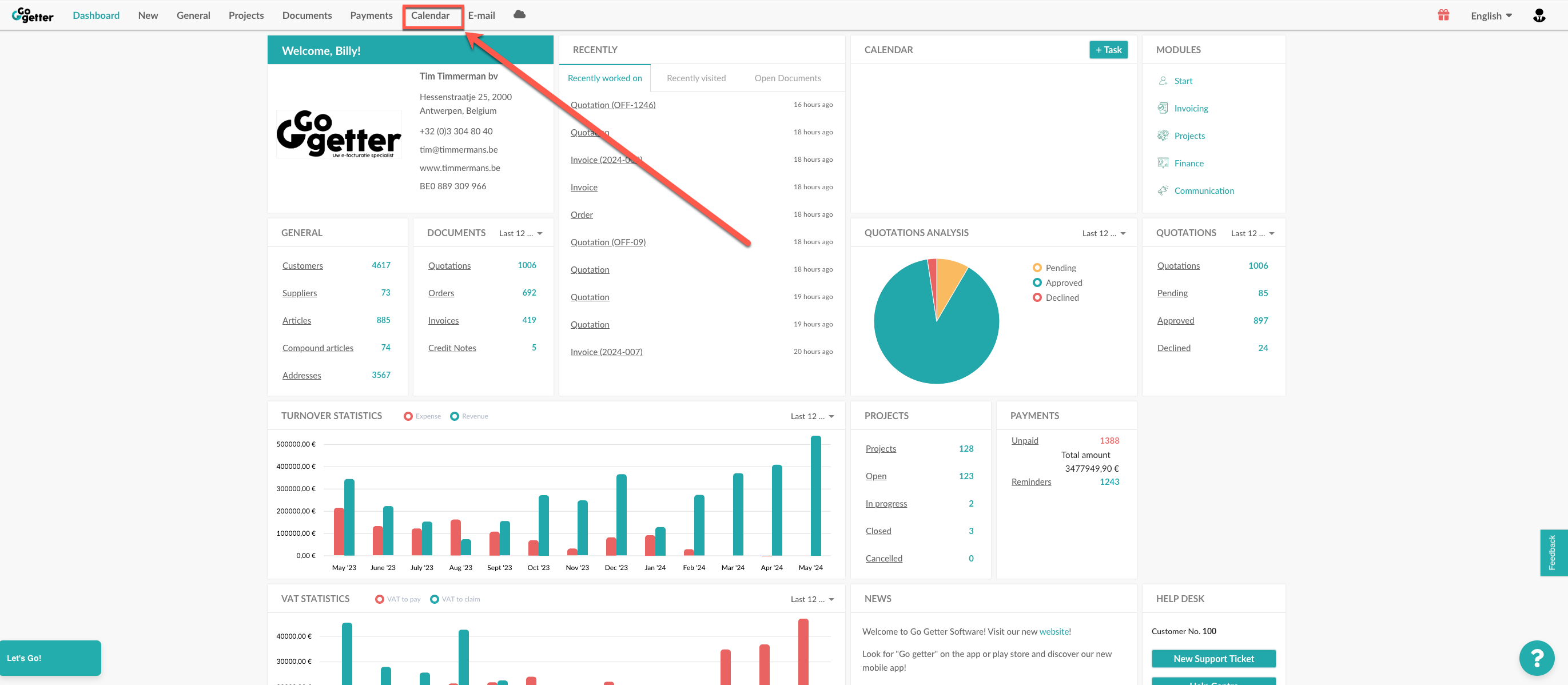
Task: Open the website link in News
Action: 1054,631
